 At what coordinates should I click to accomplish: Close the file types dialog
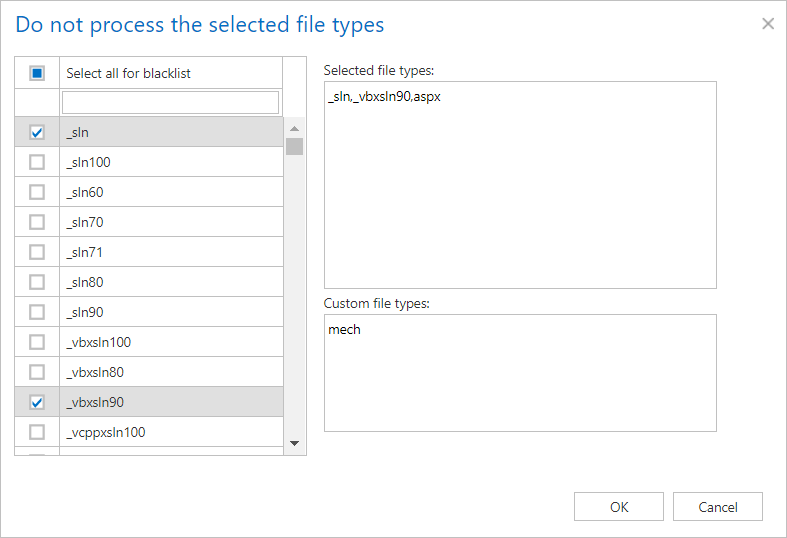pyautogui.click(x=768, y=23)
